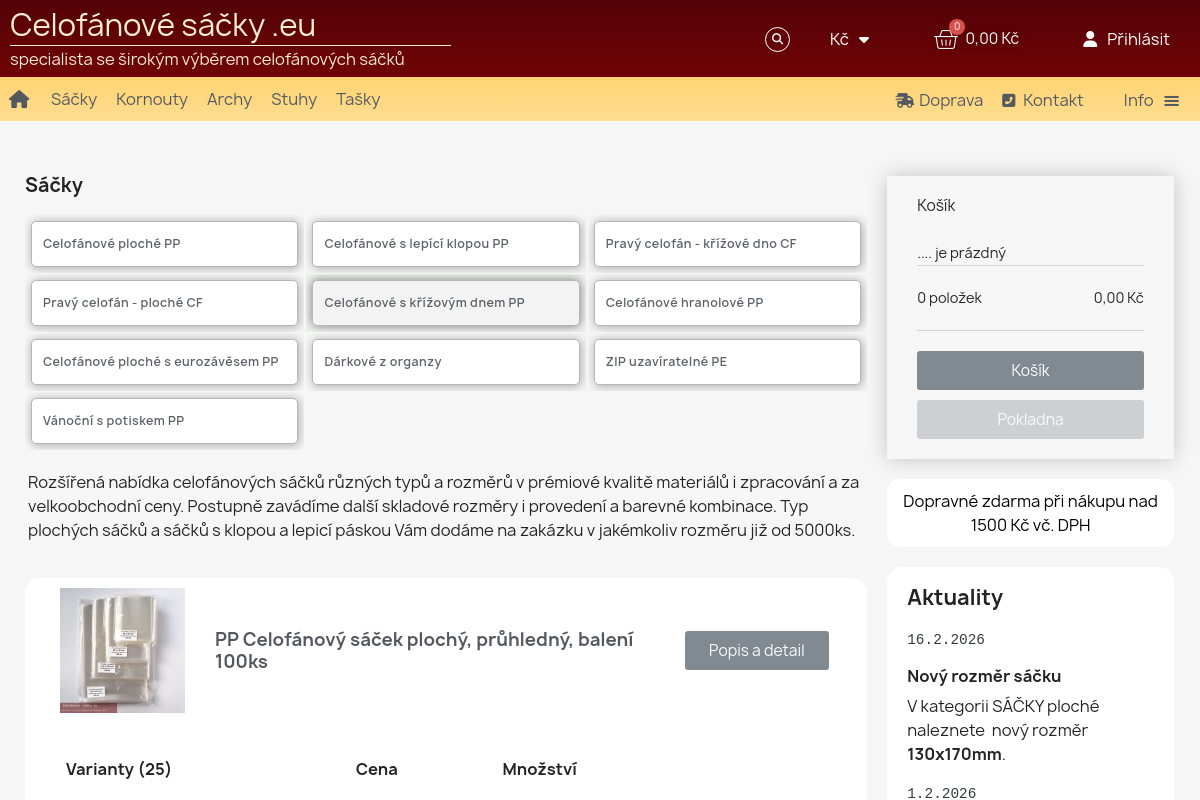Open search with magnifier icon
The image size is (1200, 800).
(777, 39)
